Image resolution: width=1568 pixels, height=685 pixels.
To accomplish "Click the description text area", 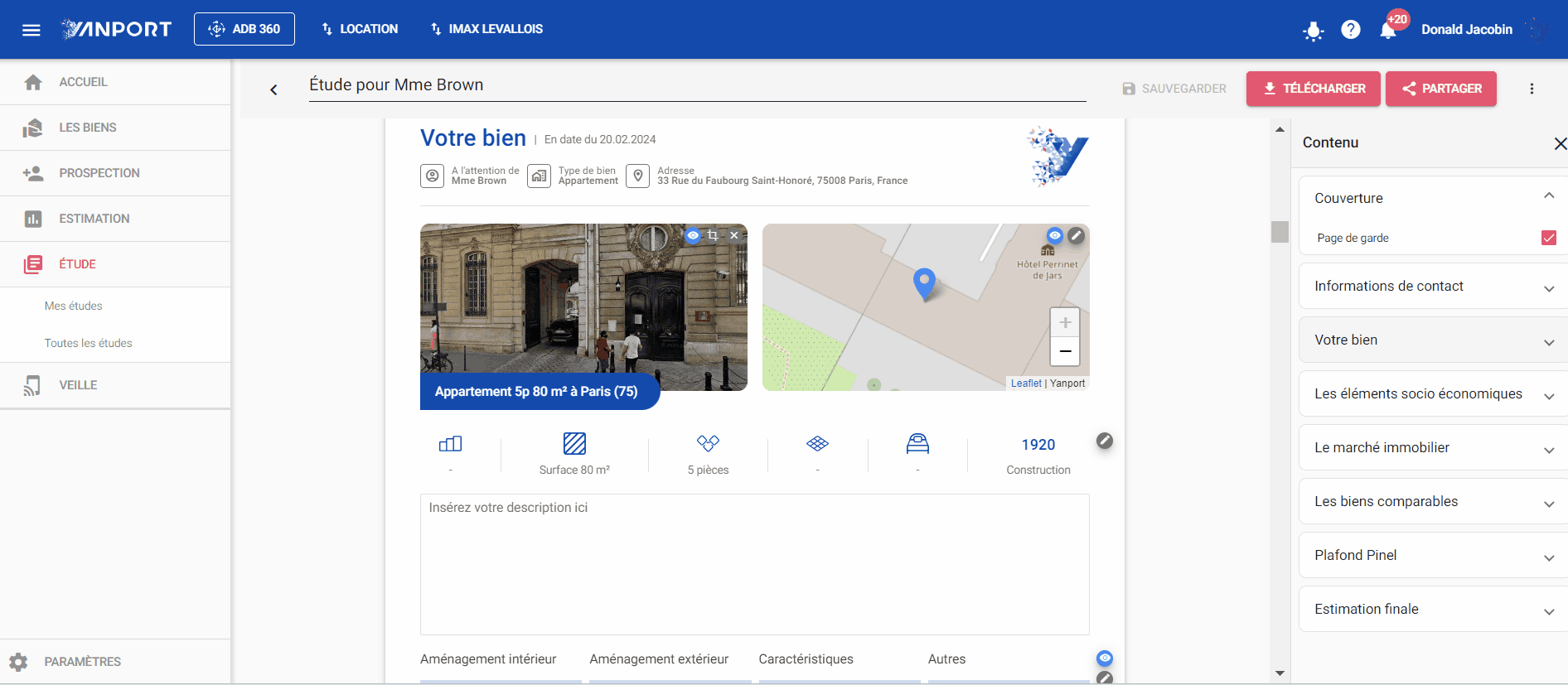I will tap(754, 565).
